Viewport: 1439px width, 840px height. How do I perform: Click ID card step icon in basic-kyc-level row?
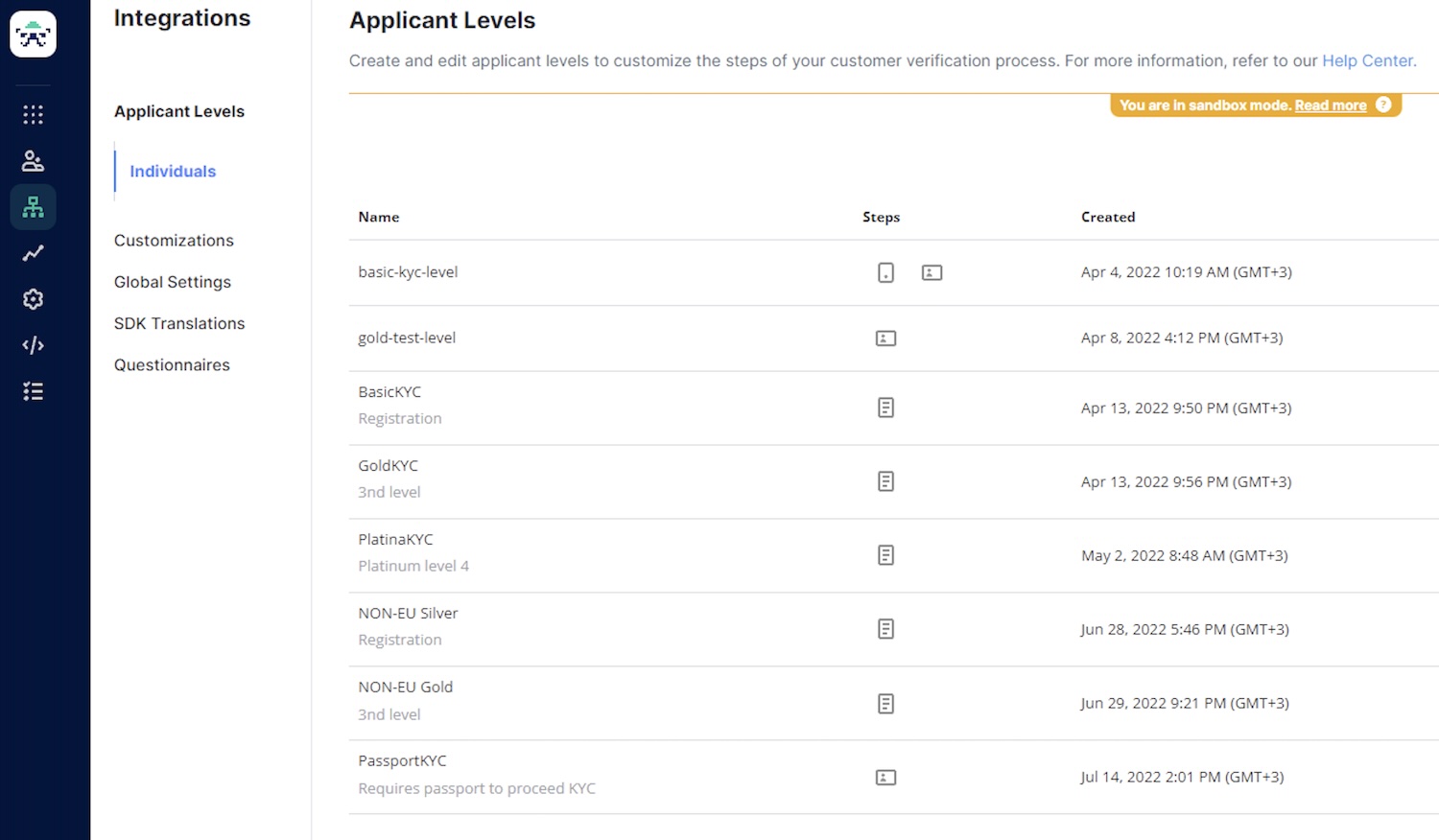pyautogui.click(x=932, y=272)
